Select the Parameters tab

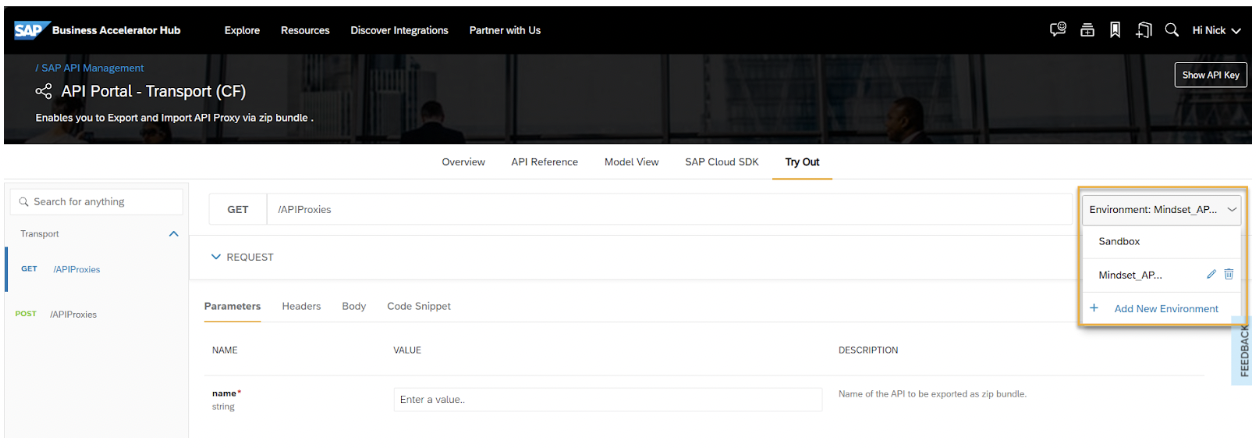(232, 306)
